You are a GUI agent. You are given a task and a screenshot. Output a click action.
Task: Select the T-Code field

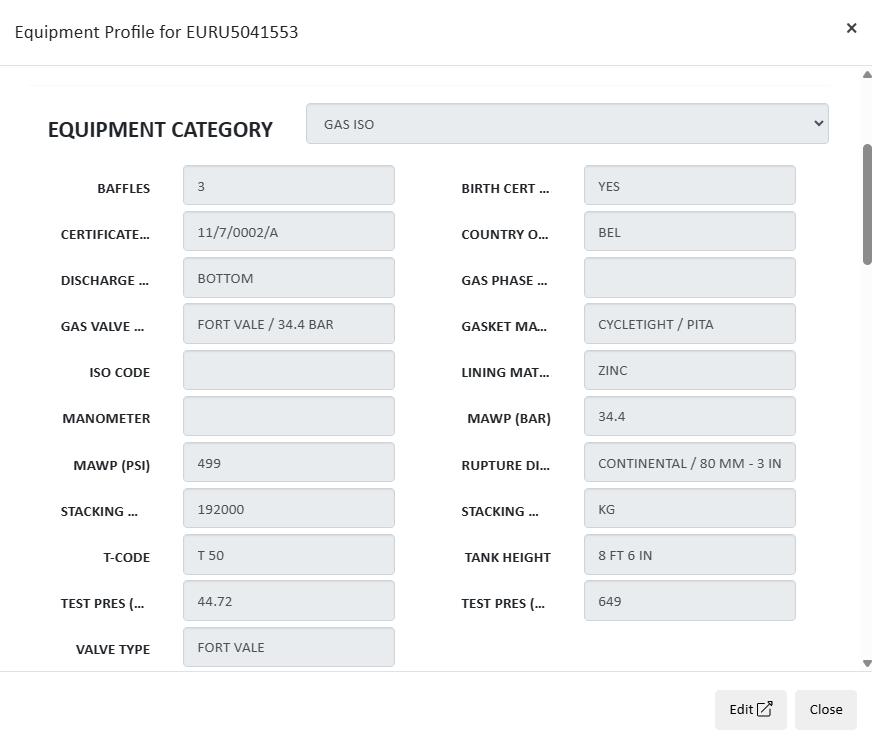288,555
